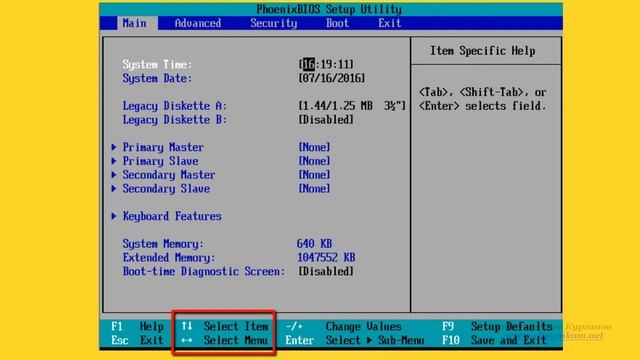Click the Secondary Slave None value
This screenshot has width=640, height=360.
314,189
